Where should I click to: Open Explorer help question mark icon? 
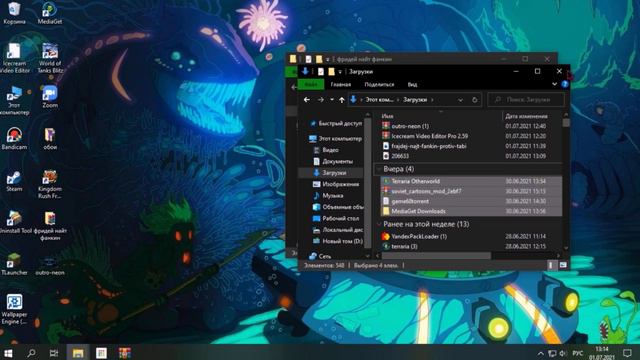pos(565,84)
